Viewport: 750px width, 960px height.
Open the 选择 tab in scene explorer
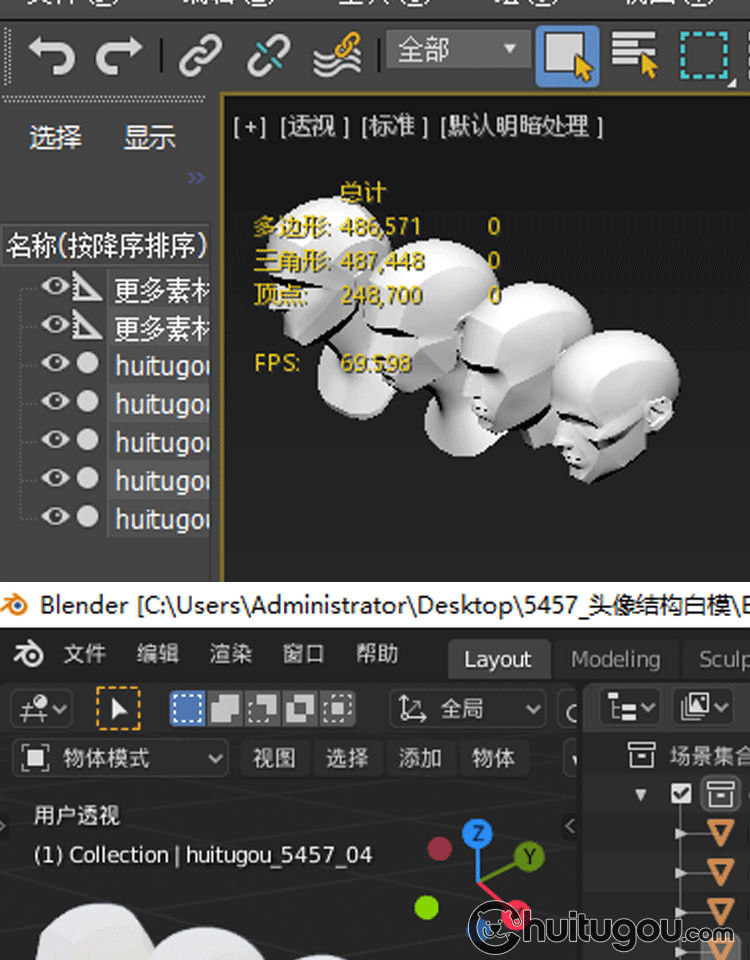coord(55,137)
